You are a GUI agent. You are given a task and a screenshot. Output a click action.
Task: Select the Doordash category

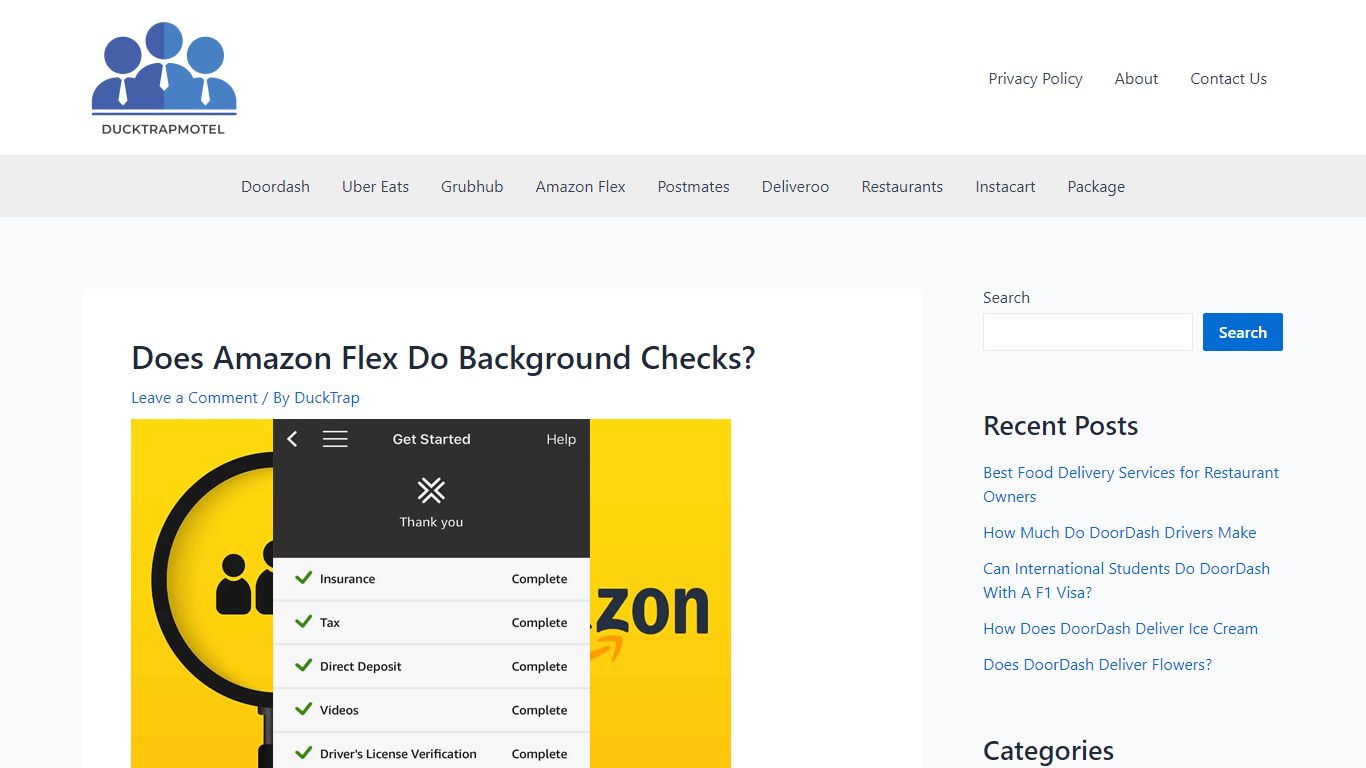click(x=275, y=186)
